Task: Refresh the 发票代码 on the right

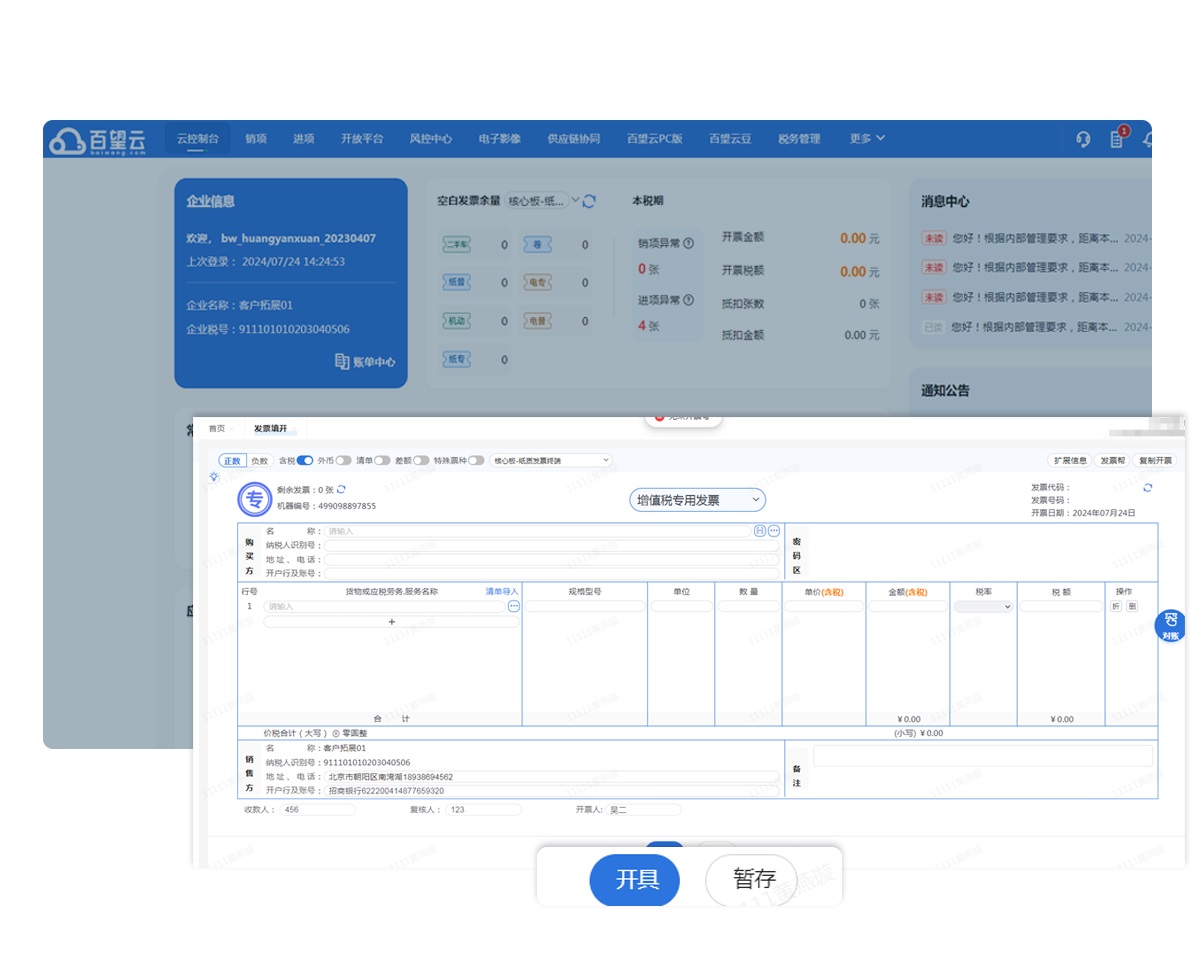Action: 1148,488
